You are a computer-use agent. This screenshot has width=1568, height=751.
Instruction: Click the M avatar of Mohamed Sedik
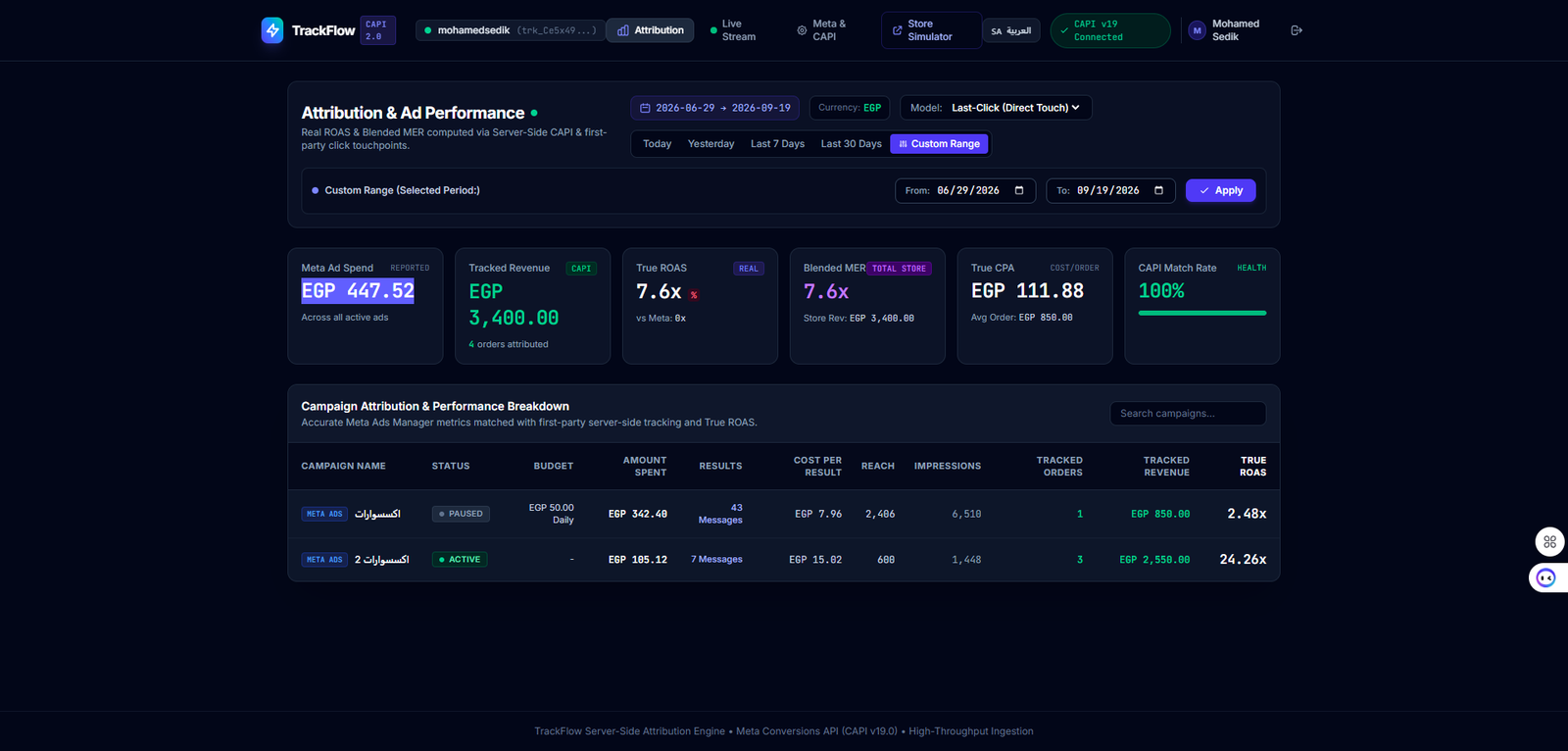1197,30
